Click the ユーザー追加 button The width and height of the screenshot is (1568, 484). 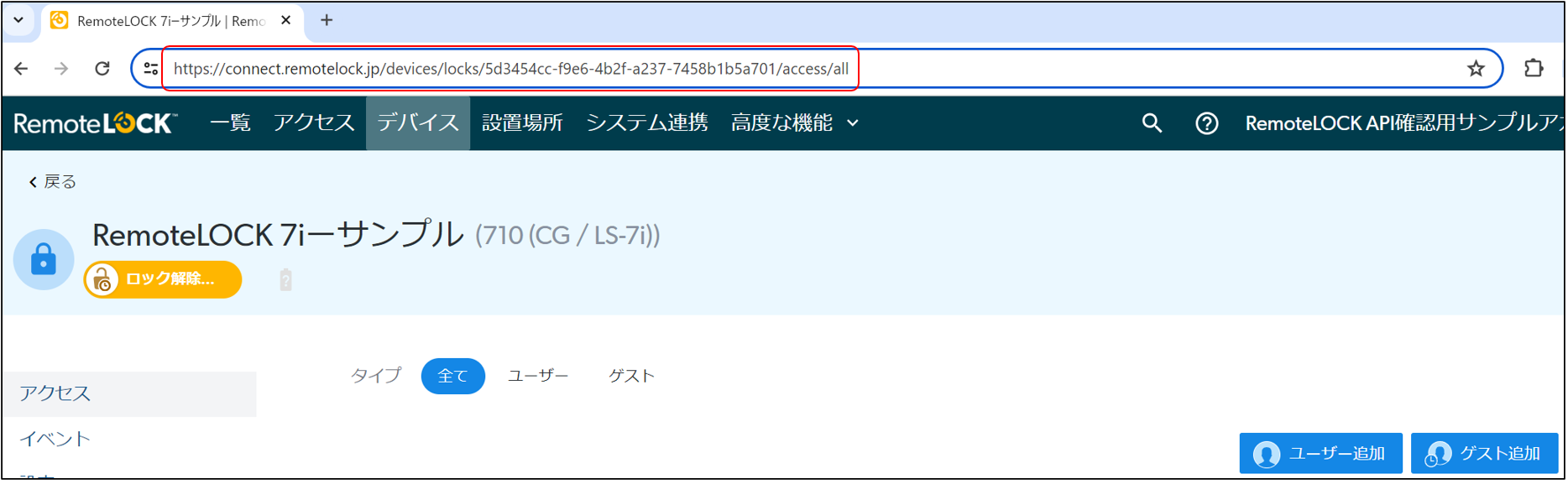pos(1320,454)
